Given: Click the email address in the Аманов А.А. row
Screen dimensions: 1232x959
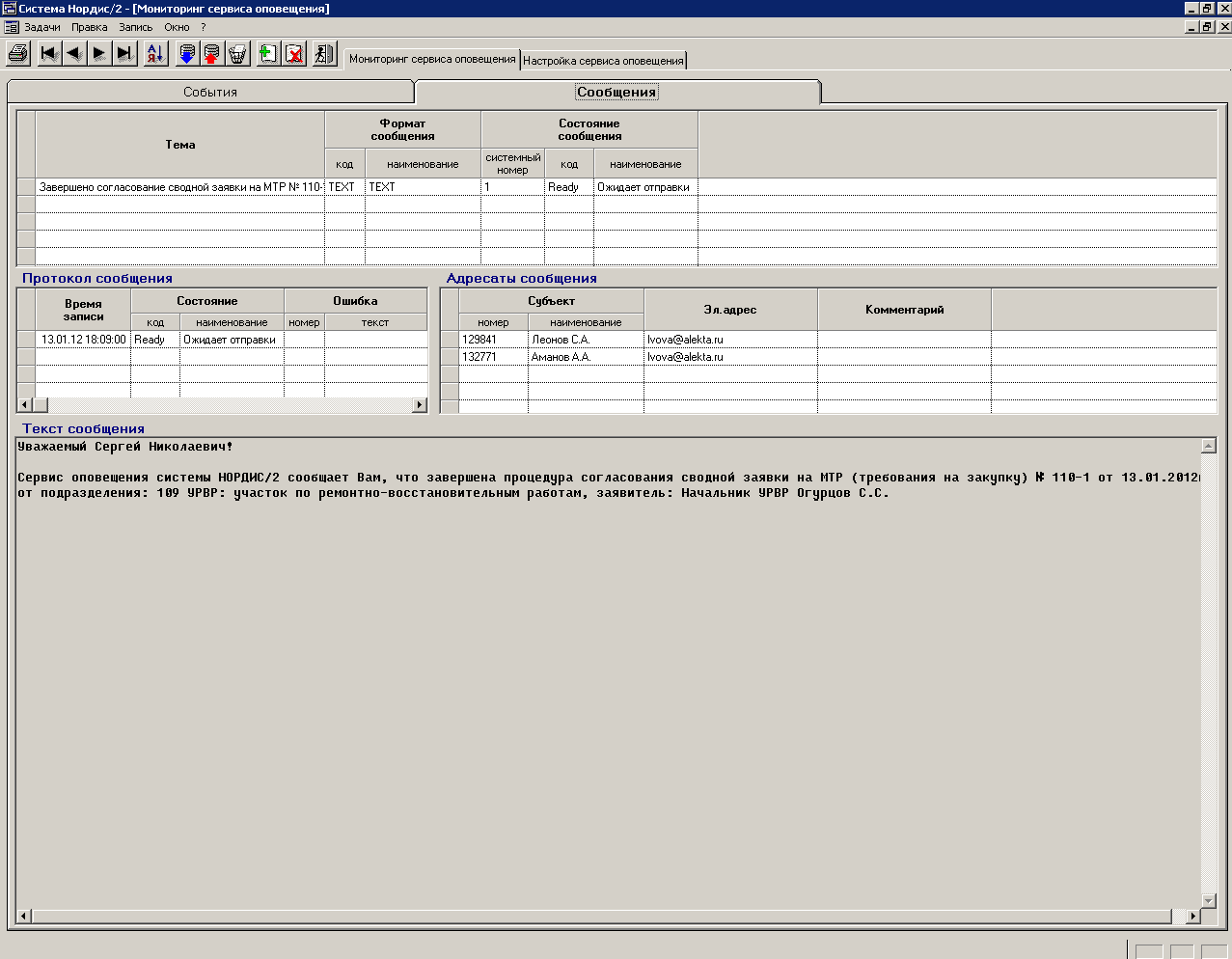Looking at the screenshot, I should coord(730,357).
